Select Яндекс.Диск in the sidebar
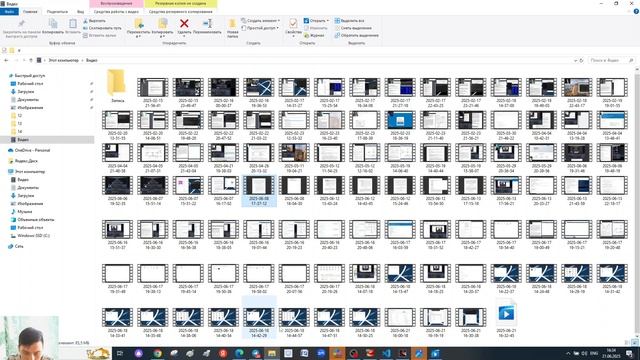The image size is (640, 360). click(26, 161)
